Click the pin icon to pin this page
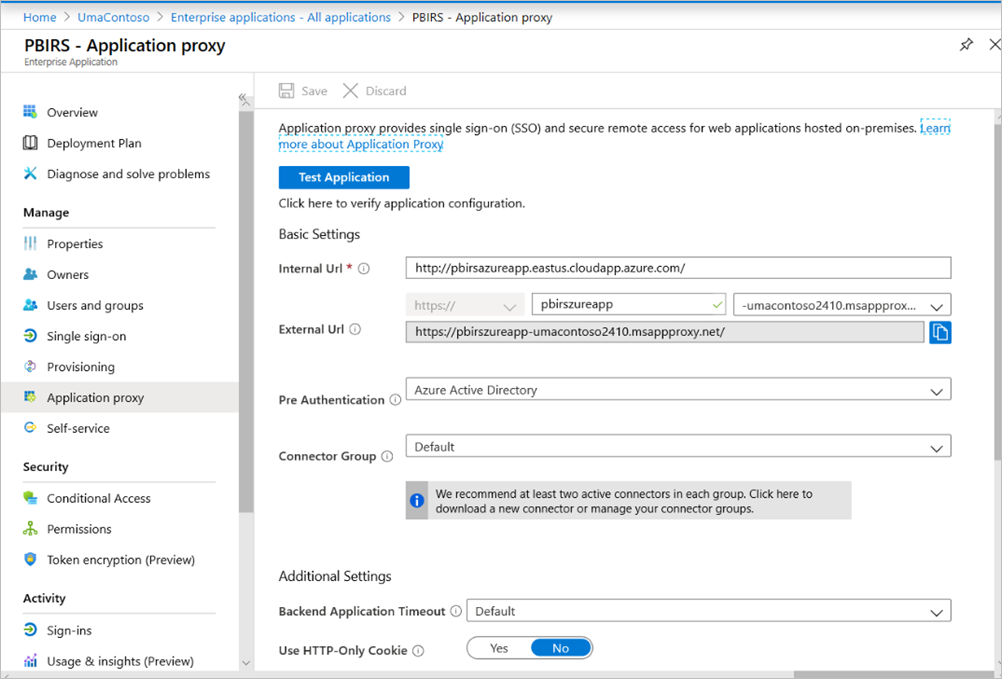 click(966, 44)
